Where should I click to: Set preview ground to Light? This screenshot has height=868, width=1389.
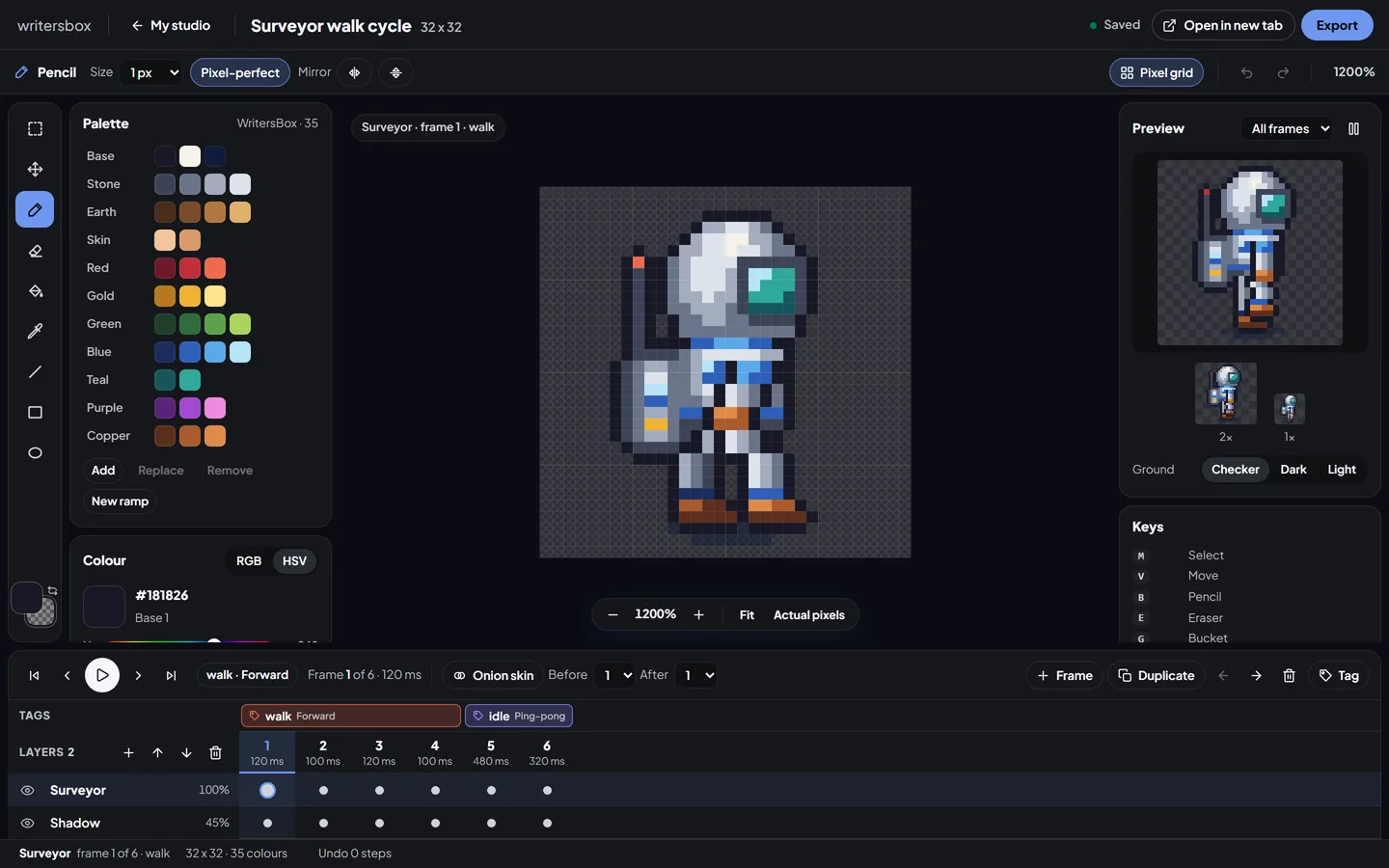pyautogui.click(x=1342, y=470)
